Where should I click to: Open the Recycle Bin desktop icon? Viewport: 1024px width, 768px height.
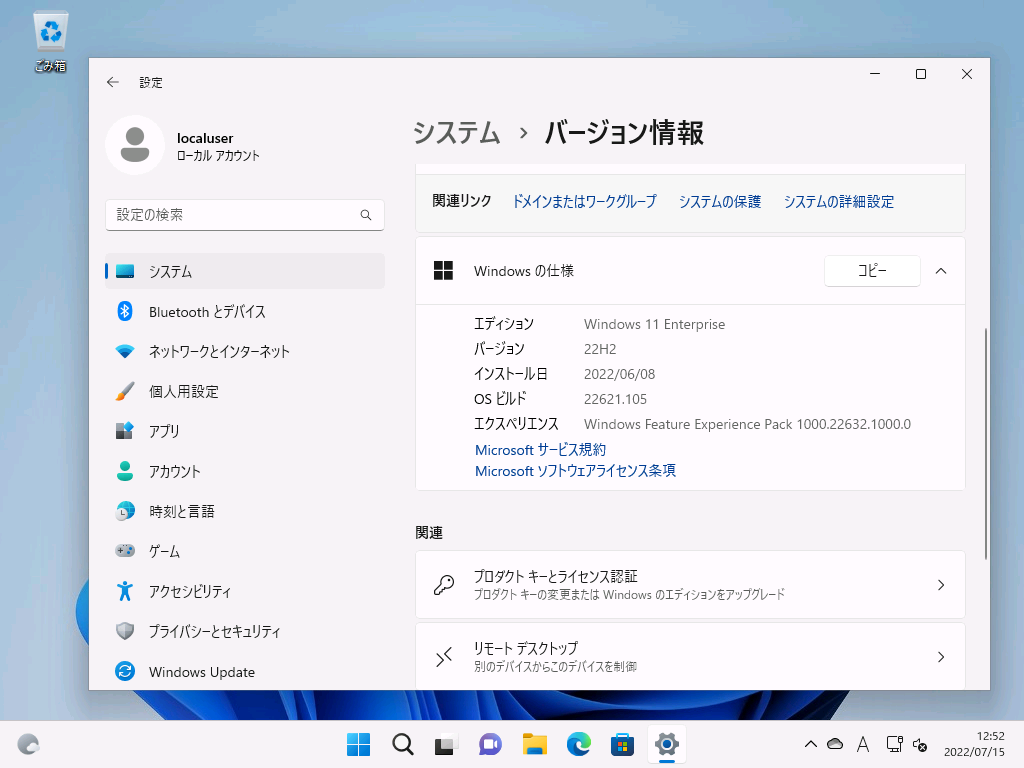[x=50, y=42]
